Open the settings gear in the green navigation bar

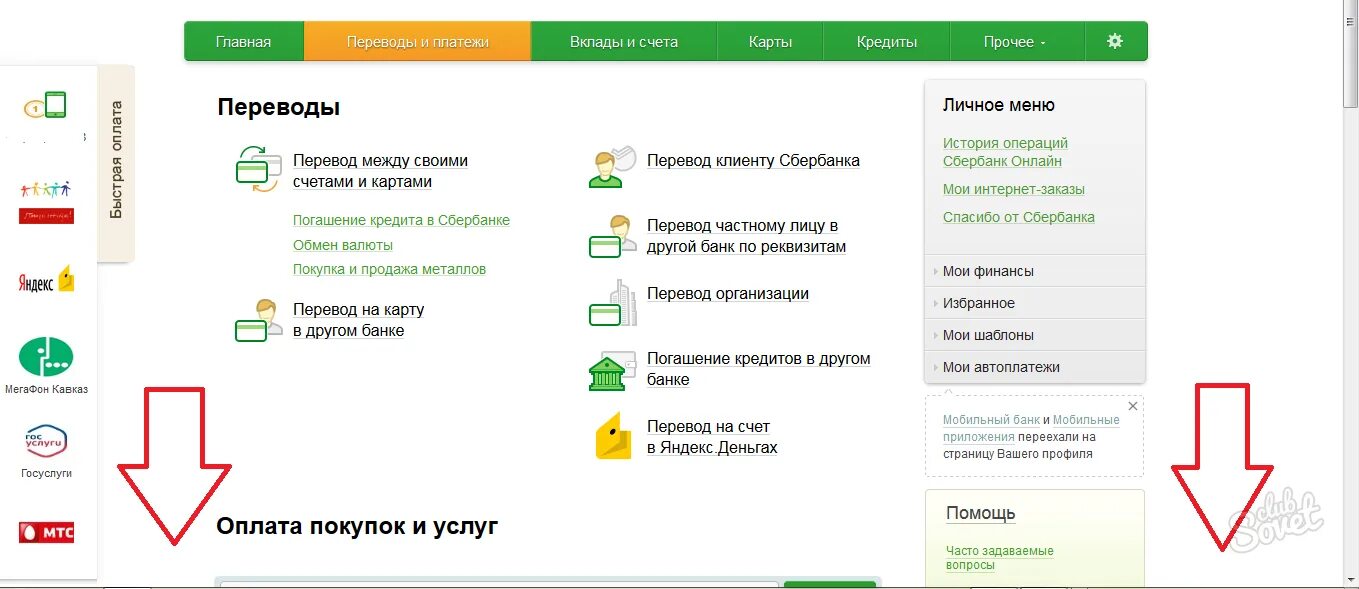pos(1115,42)
